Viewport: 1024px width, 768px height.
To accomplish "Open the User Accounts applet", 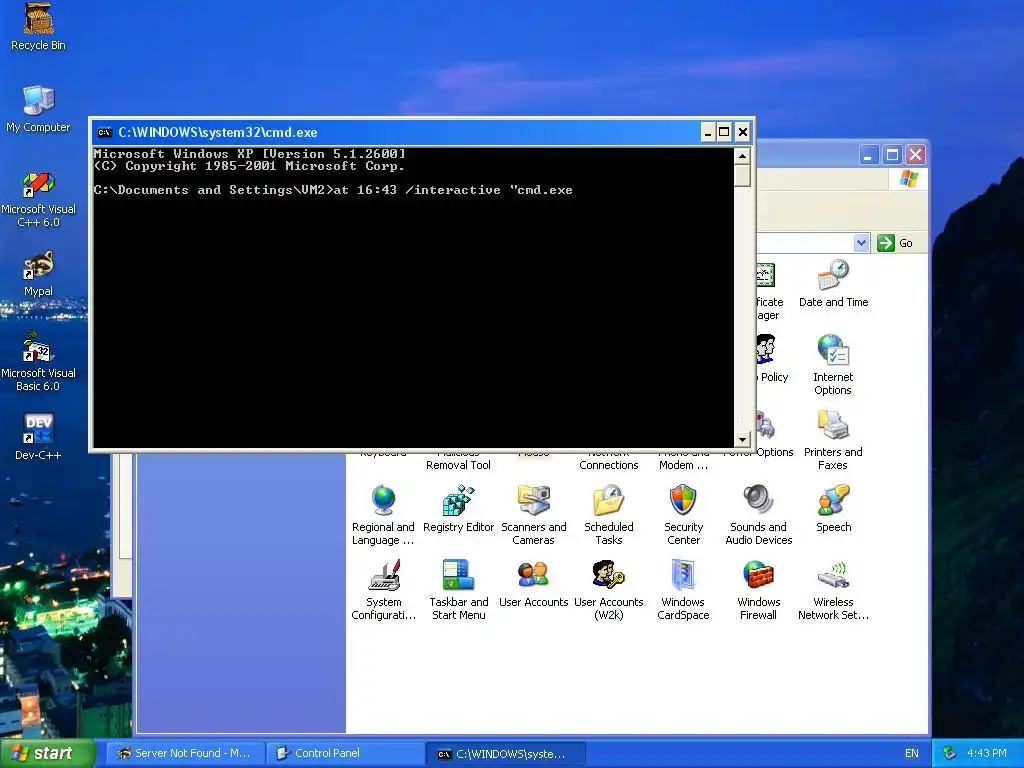I will (534, 583).
